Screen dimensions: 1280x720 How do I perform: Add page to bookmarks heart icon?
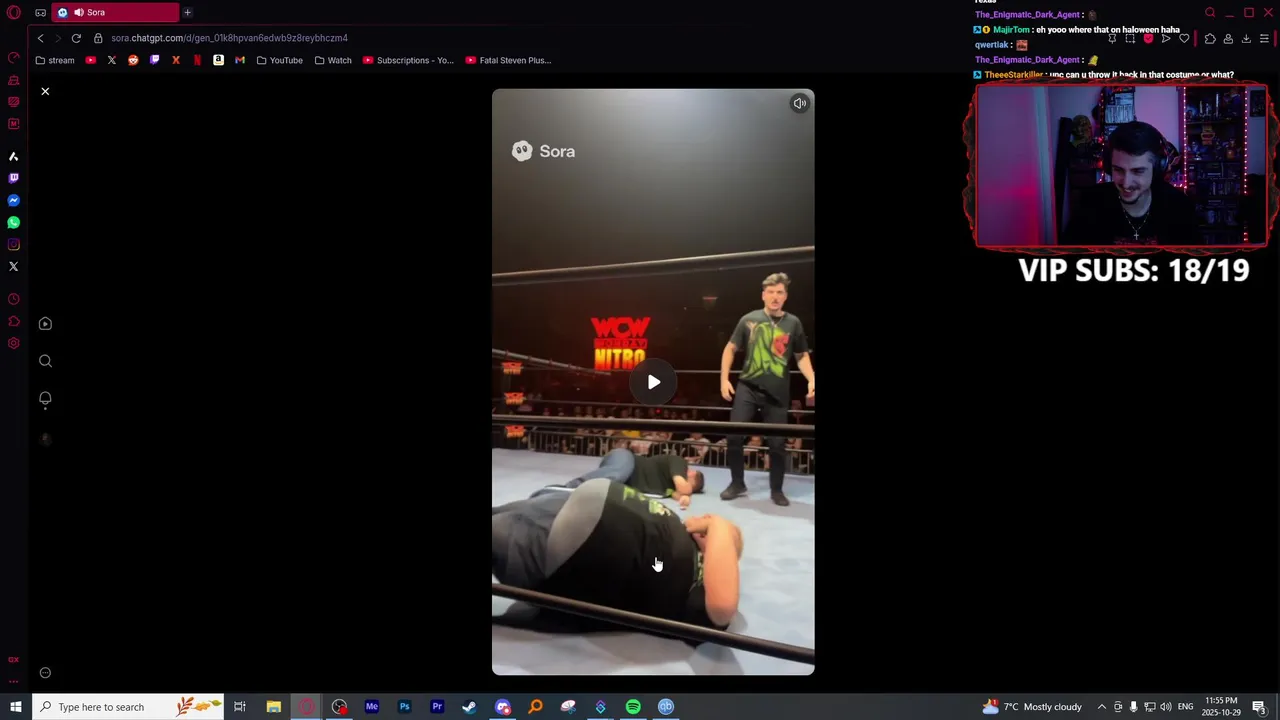click(1184, 39)
